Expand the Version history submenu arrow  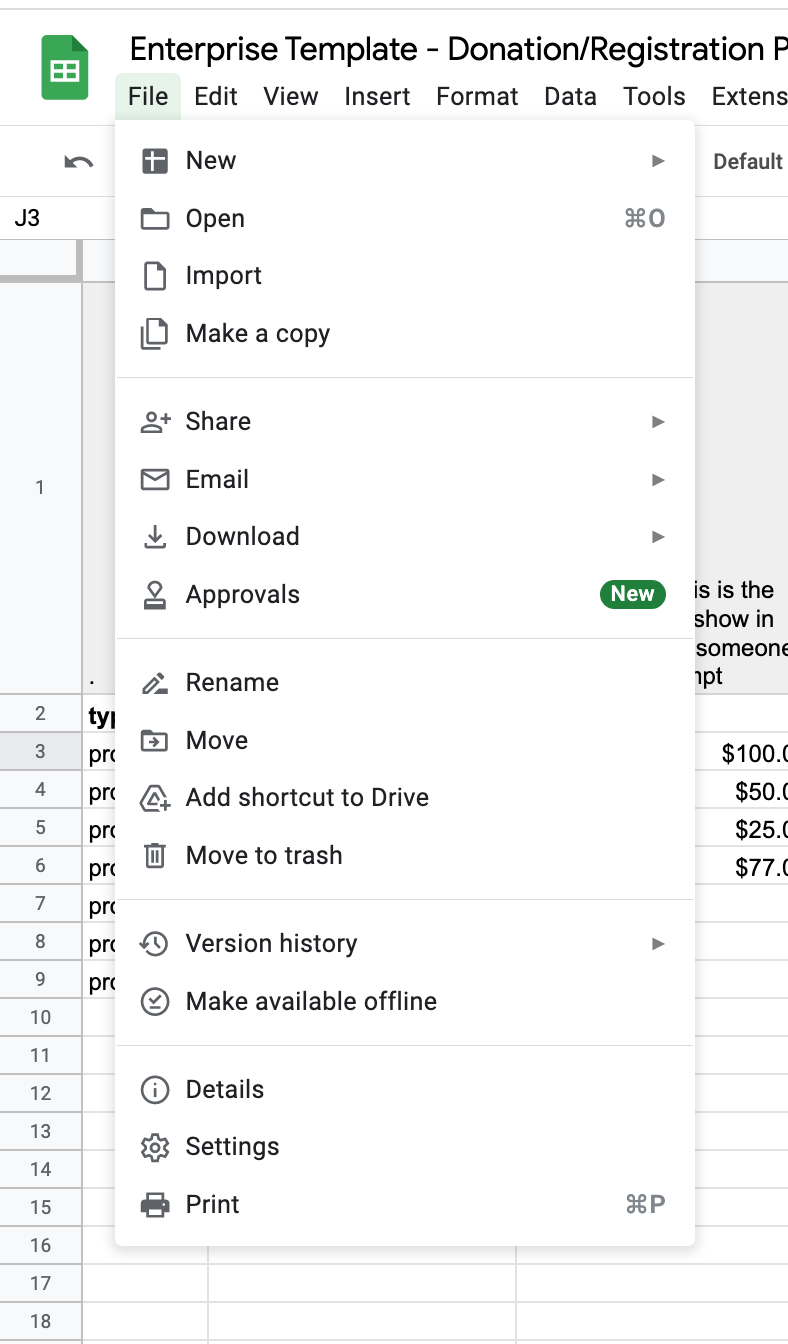[658, 944]
